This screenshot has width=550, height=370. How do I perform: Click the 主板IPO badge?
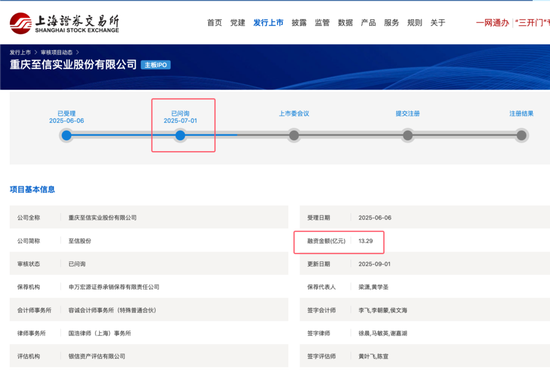coord(156,65)
